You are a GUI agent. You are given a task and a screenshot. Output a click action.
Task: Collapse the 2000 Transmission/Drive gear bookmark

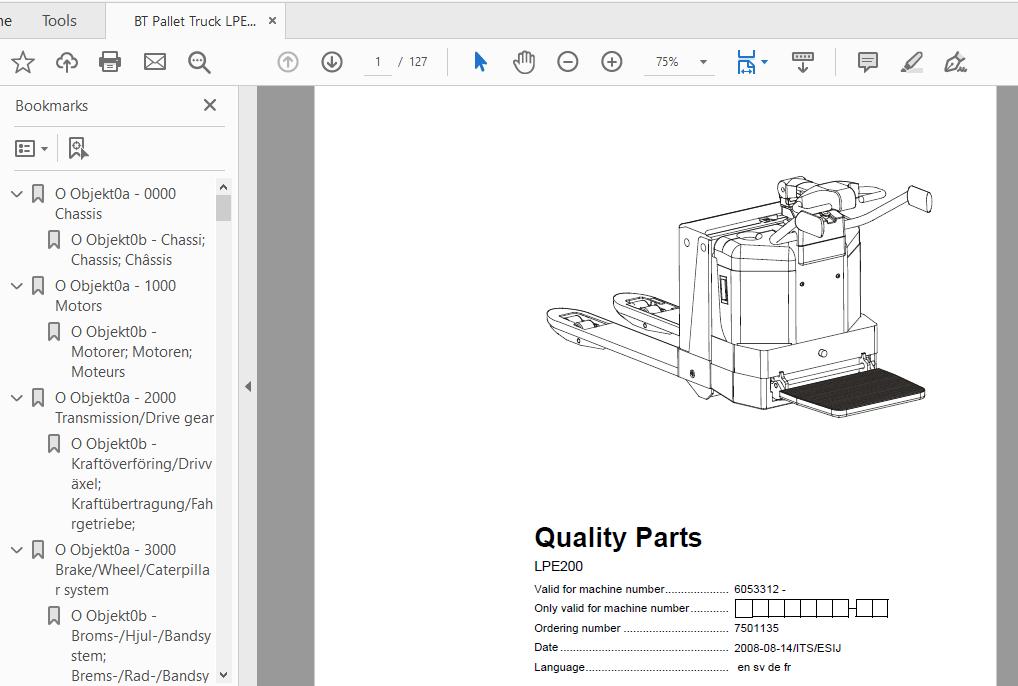click(18, 398)
